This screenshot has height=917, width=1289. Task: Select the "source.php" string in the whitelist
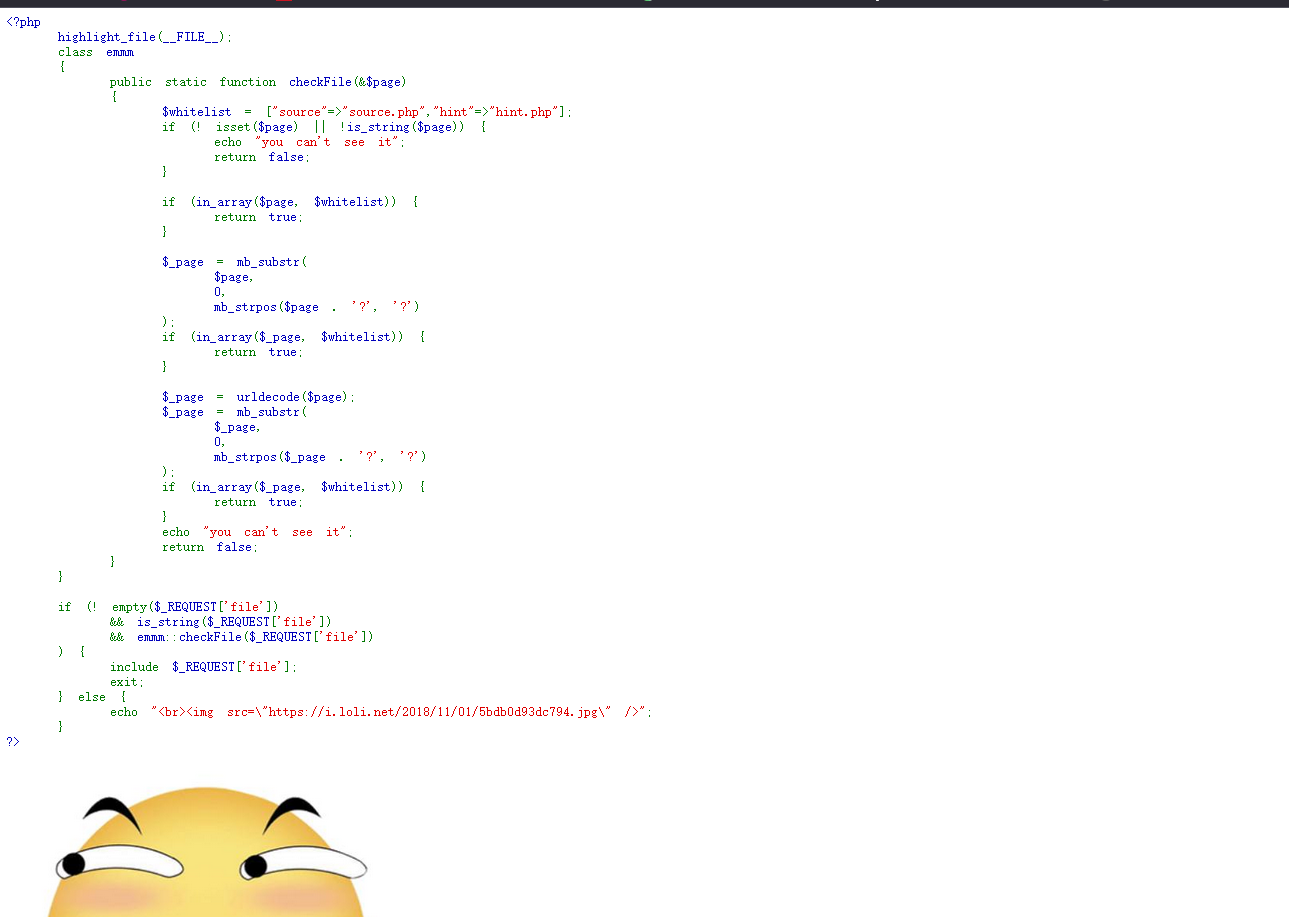[384, 112]
